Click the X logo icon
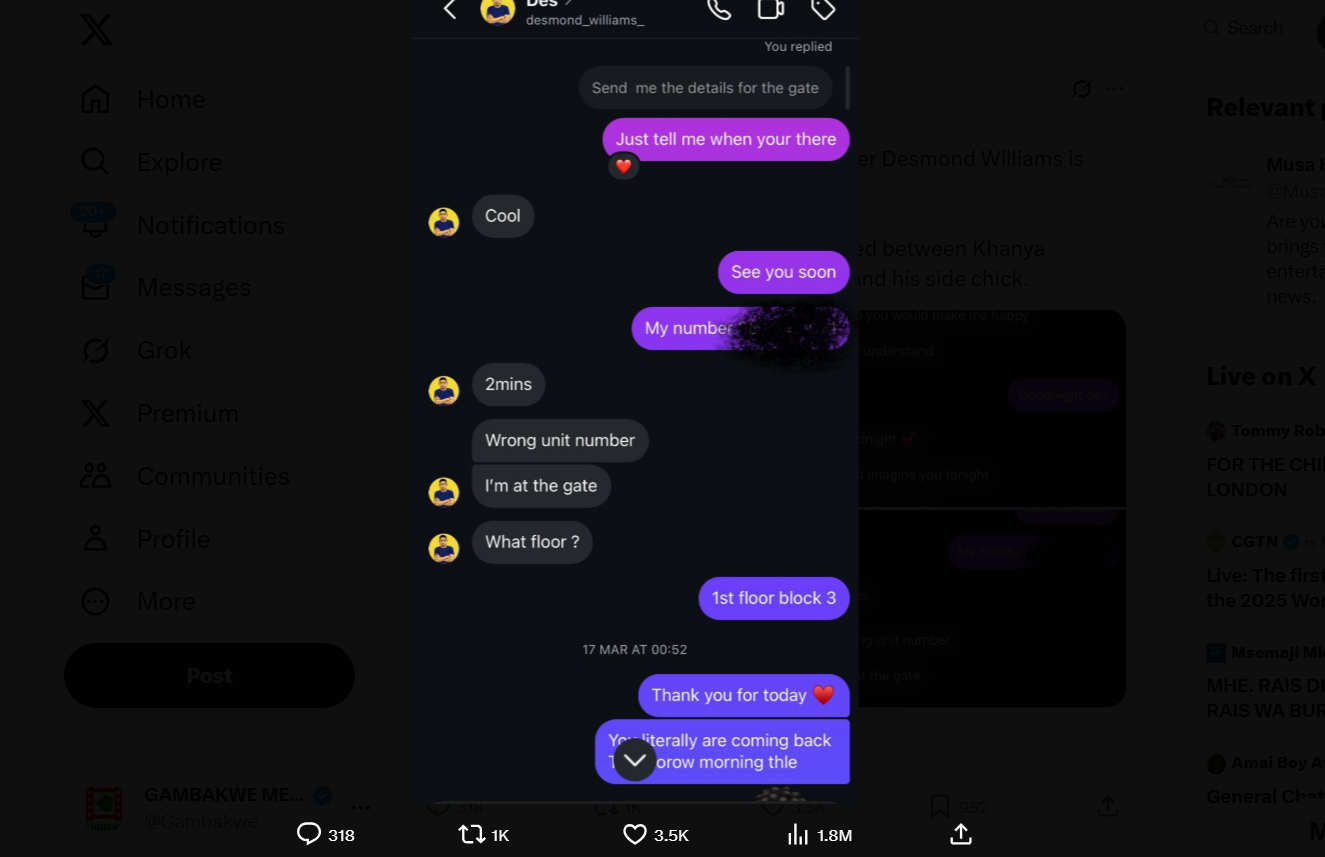Image resolution: width=1325 pixels, height=857 pixels. coord(96,30)
